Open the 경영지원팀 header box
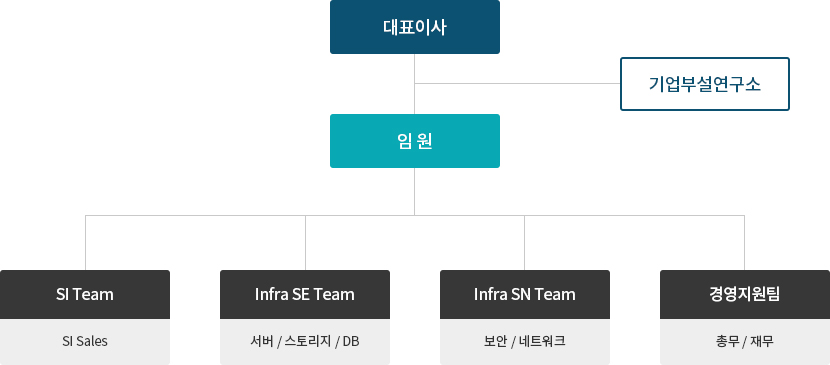Screen dimensions: 830x365 745,295
